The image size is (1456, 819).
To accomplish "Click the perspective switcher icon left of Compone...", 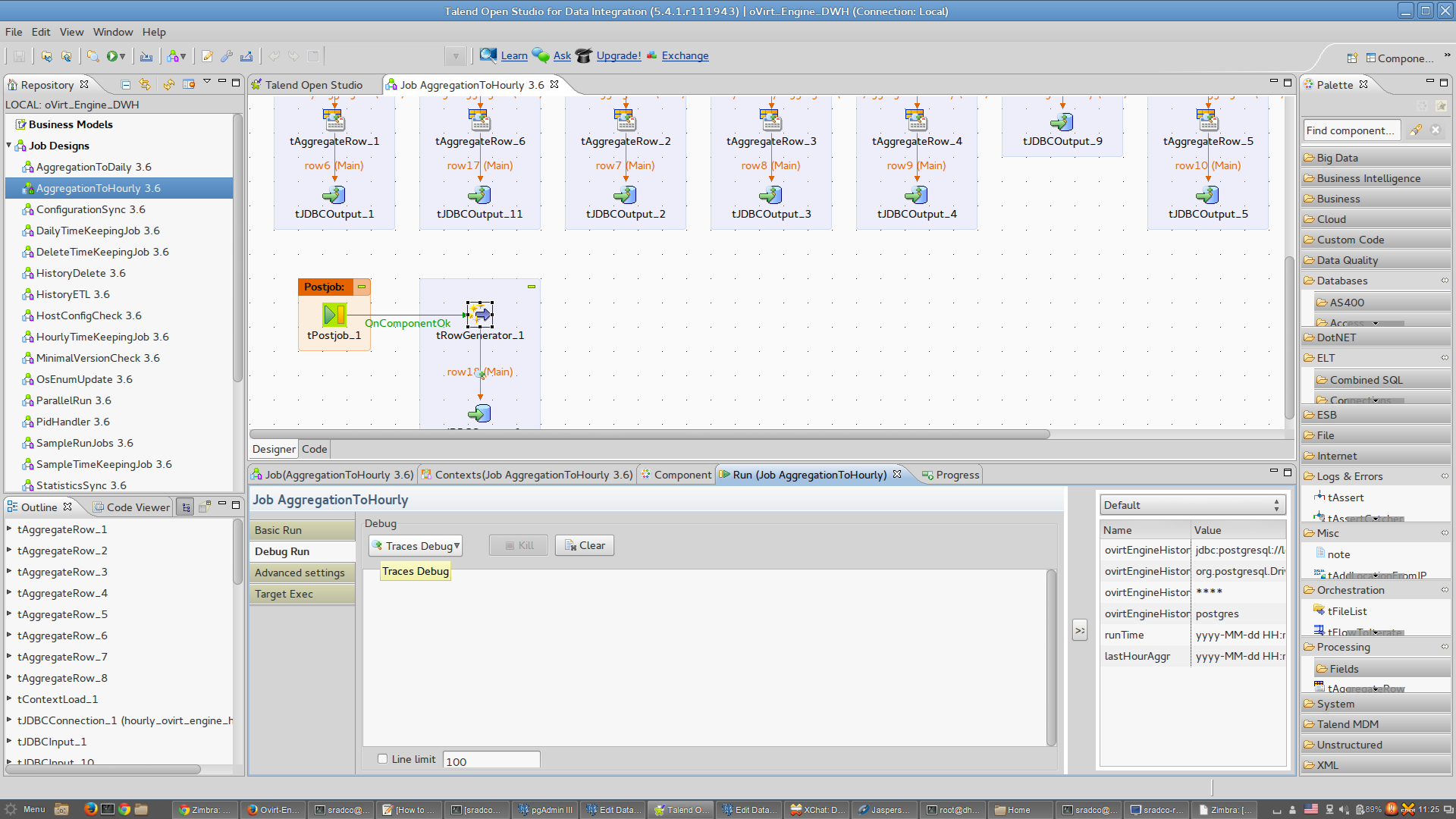I will [1352, 58].
